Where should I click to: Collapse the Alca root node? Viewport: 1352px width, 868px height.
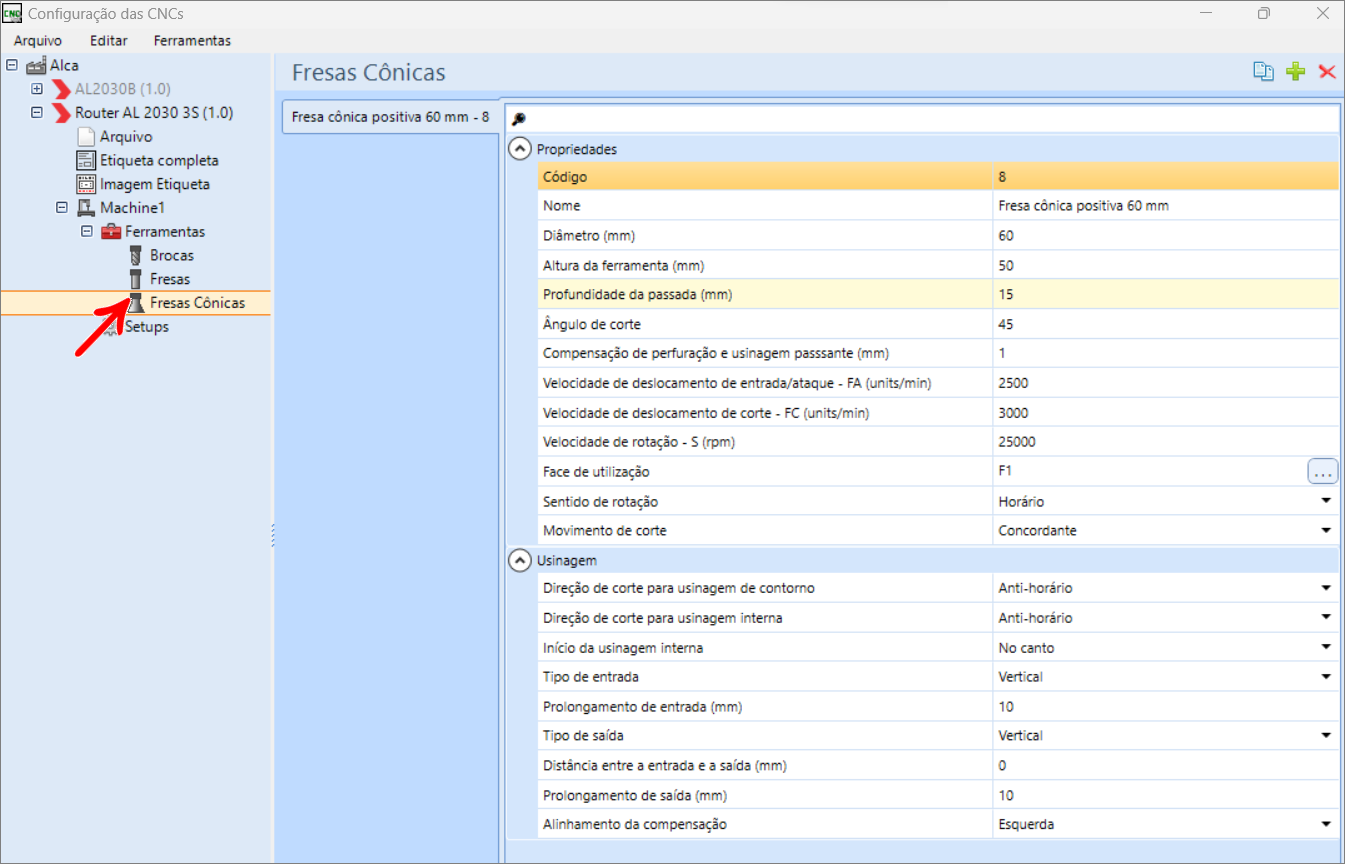(12, 65)
